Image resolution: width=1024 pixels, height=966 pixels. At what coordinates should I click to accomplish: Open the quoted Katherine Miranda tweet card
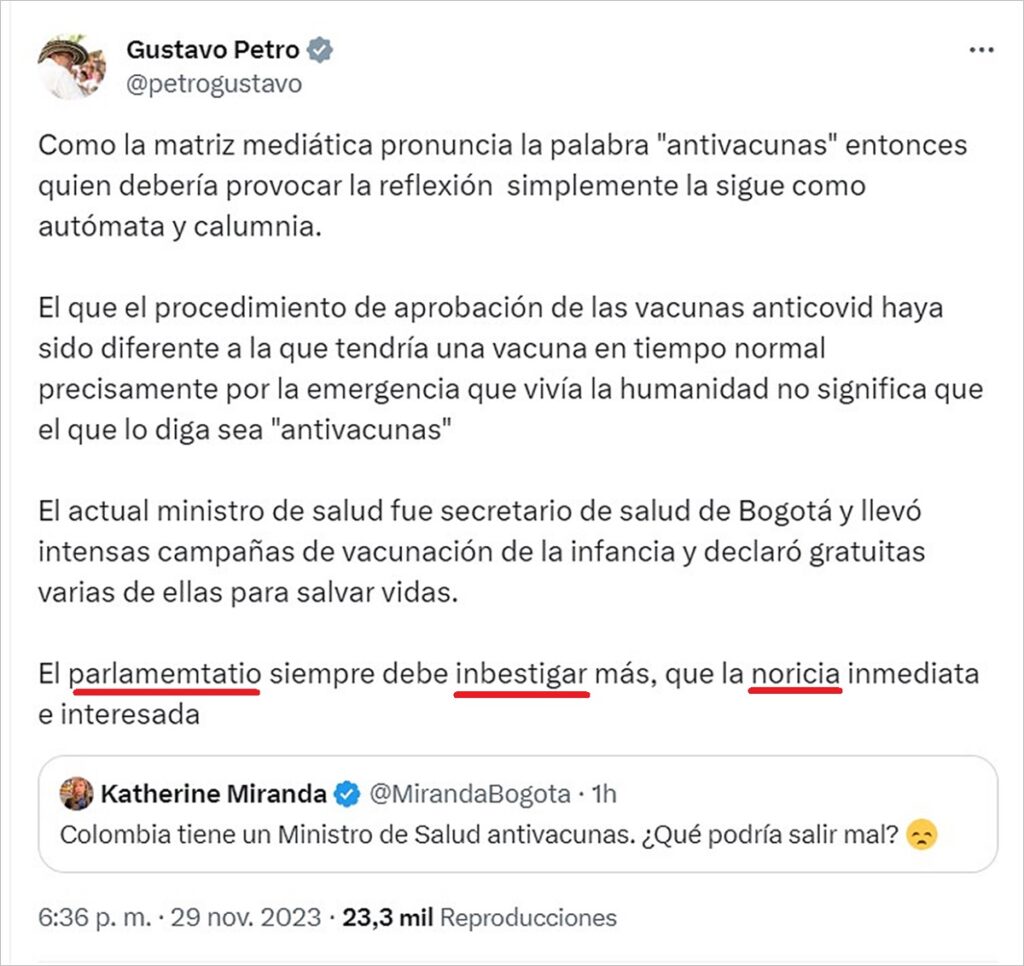(x=512, y=816)
